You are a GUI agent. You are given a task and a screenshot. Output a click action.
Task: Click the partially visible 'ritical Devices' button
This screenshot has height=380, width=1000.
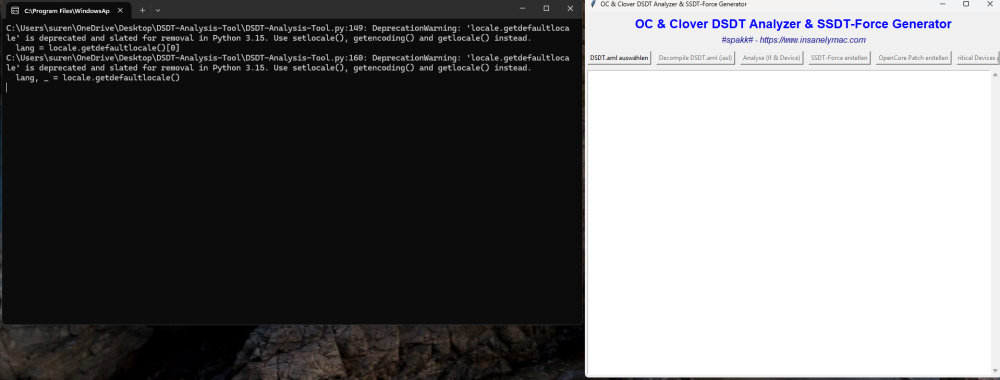coord(977,58)
